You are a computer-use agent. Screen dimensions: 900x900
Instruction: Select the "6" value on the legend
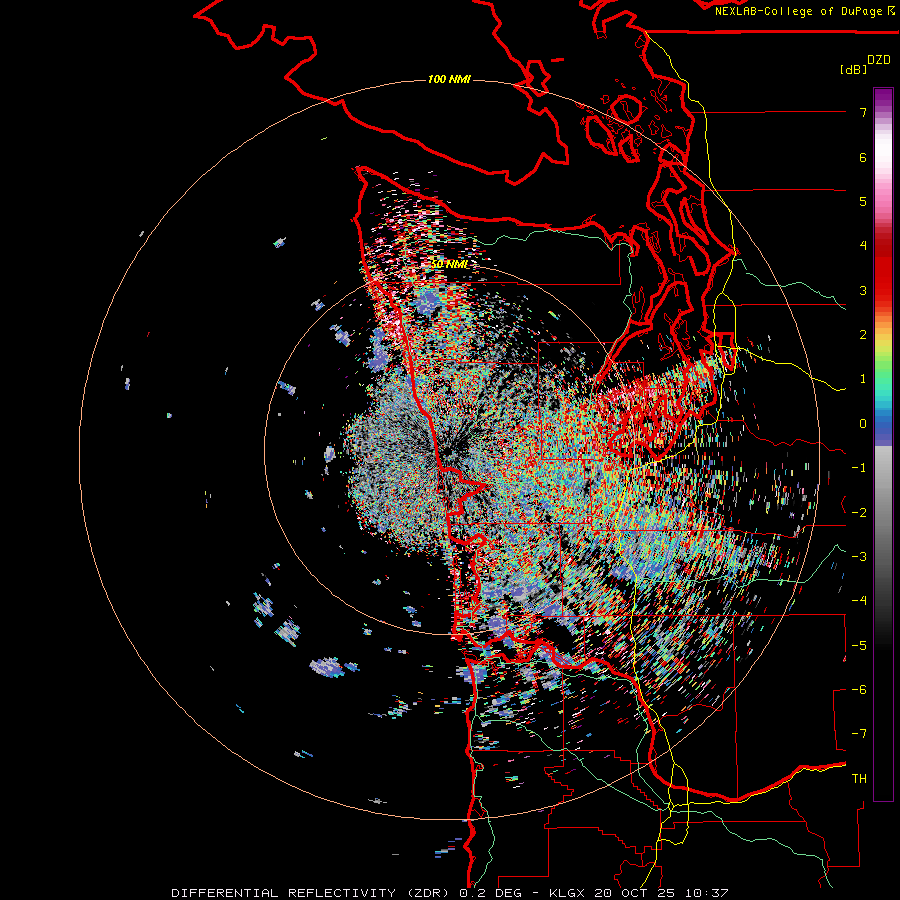click(x=863, y=157)
